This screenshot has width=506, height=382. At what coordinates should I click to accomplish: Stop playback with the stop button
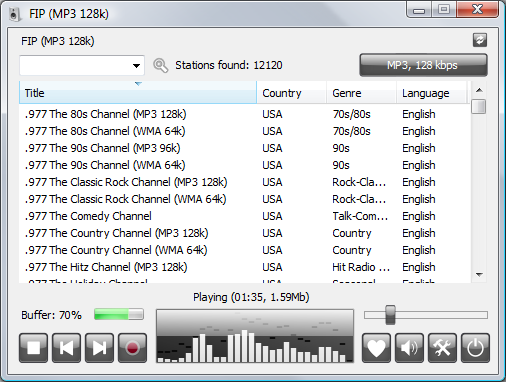(33, 348)
